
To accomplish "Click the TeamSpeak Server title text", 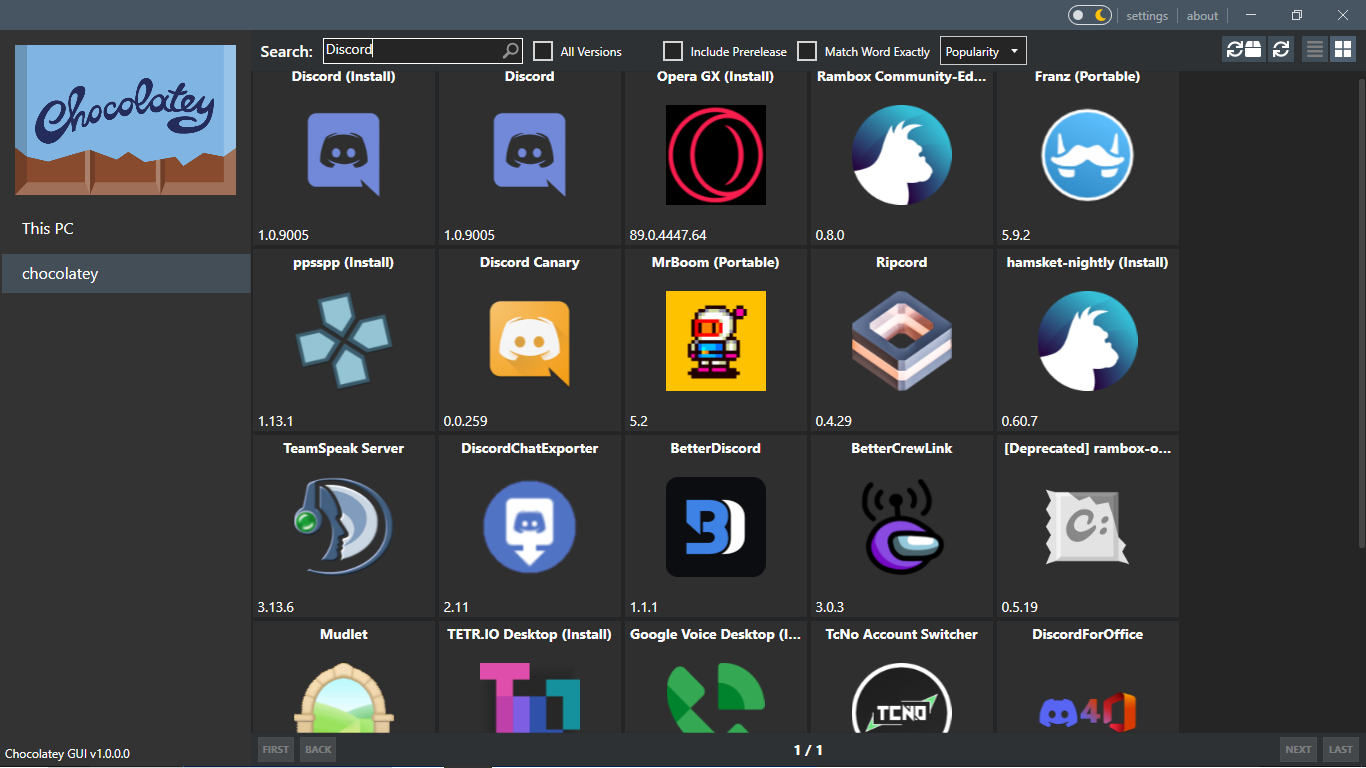I will point(343,448).
